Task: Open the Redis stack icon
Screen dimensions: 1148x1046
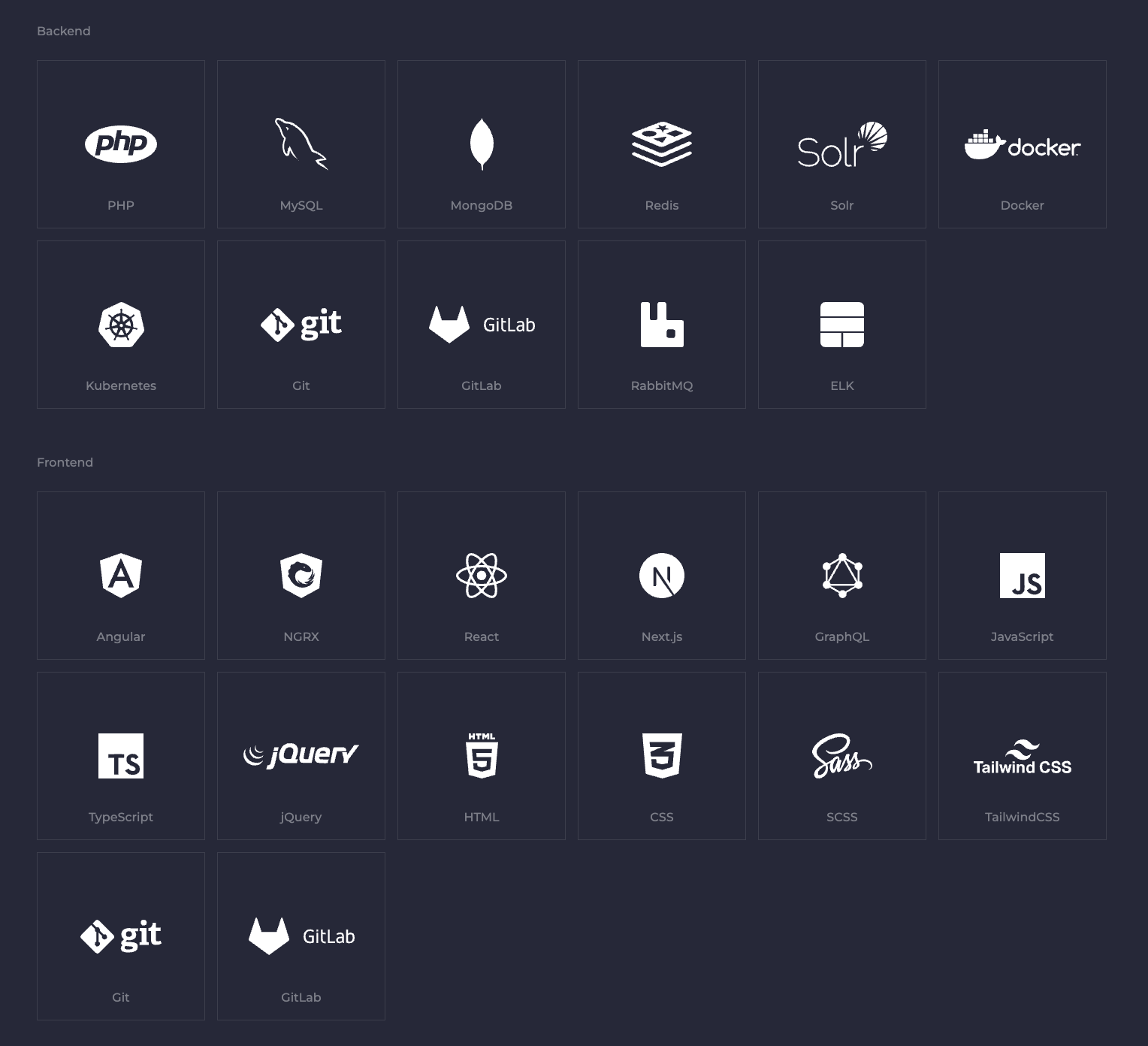Action: coord(662,144)
